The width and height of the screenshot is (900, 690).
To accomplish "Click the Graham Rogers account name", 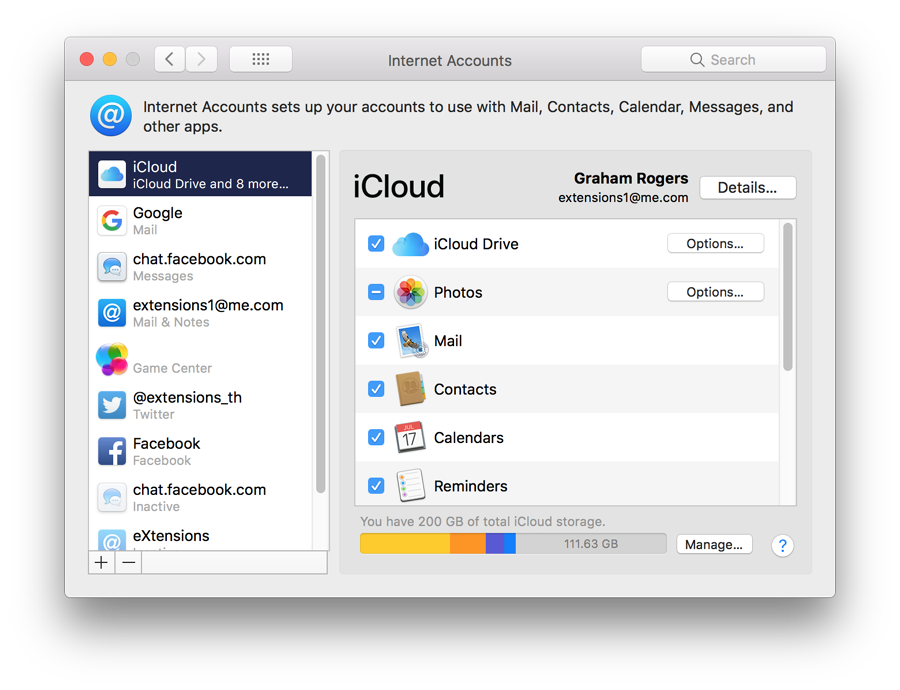I will tap(631, 179).
